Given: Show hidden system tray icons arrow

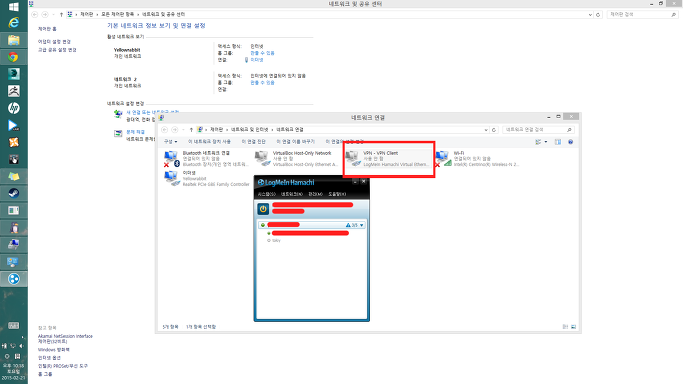Looking at the screenshot, I should point(23,337).
